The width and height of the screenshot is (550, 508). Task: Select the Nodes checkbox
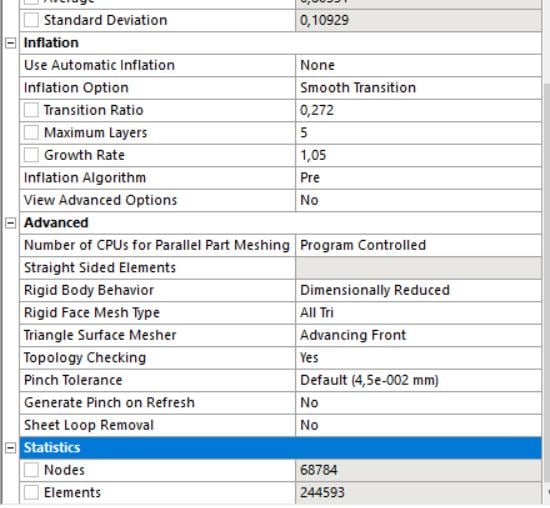[x=31, y=470]
